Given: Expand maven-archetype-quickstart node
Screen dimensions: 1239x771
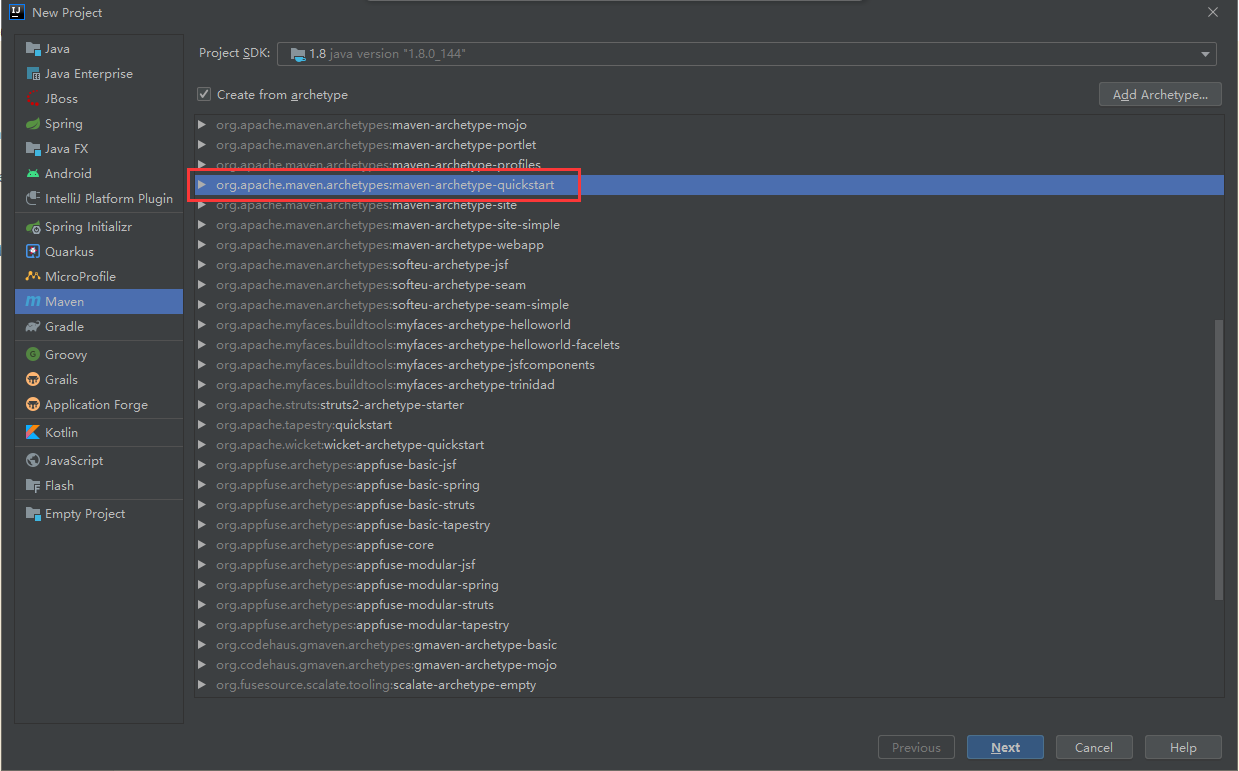Looking at the screenshot, I should tap(202, 185).
